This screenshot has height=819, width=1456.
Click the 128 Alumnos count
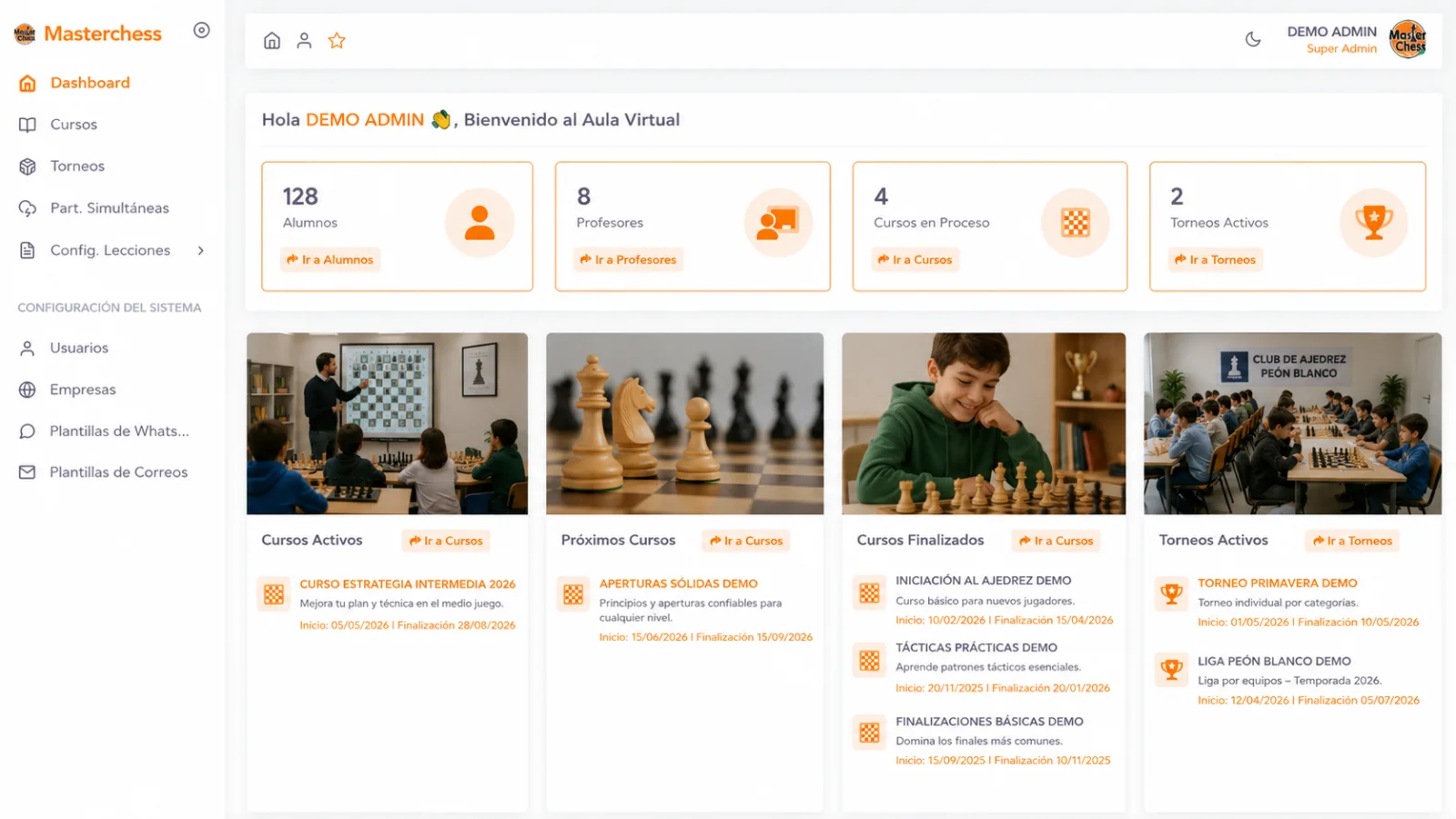(300, 197)
